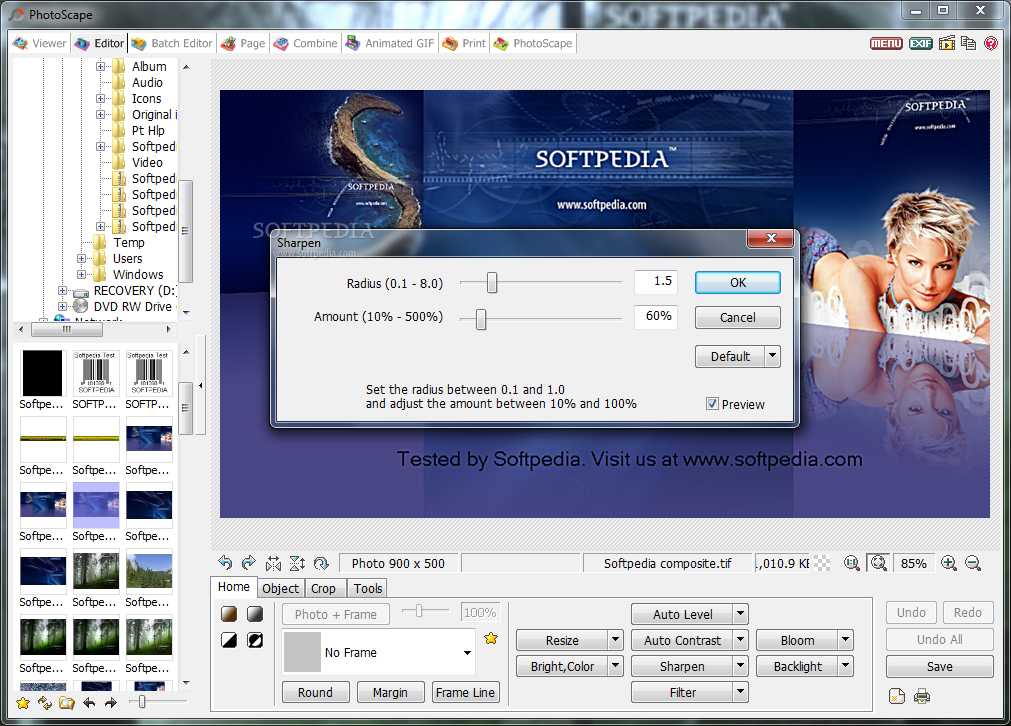Screen dimensions: 1011x726
Task: Click the thumbnail size slider
Action: (142, 701)
